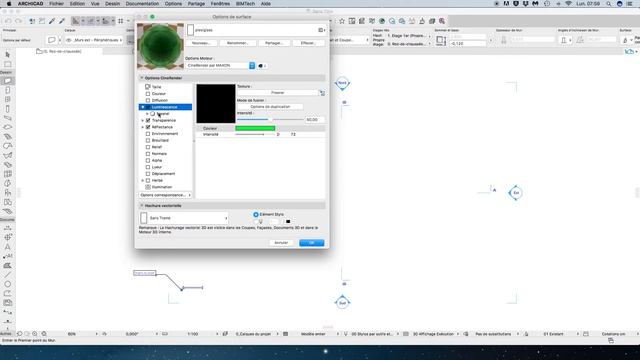Inject parameters with the syringe icon
The width and height of the screenshot is (640, 360).
pyautogui.click(x=62, y=21)
